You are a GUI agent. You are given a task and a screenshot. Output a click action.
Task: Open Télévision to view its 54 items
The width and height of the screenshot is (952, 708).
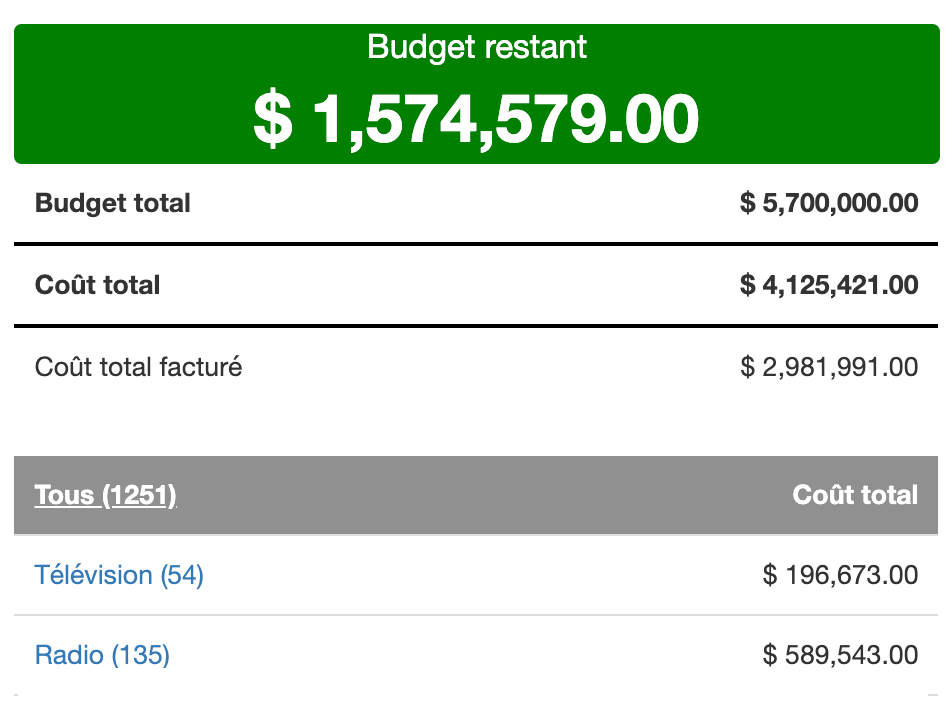click(119, 575)
